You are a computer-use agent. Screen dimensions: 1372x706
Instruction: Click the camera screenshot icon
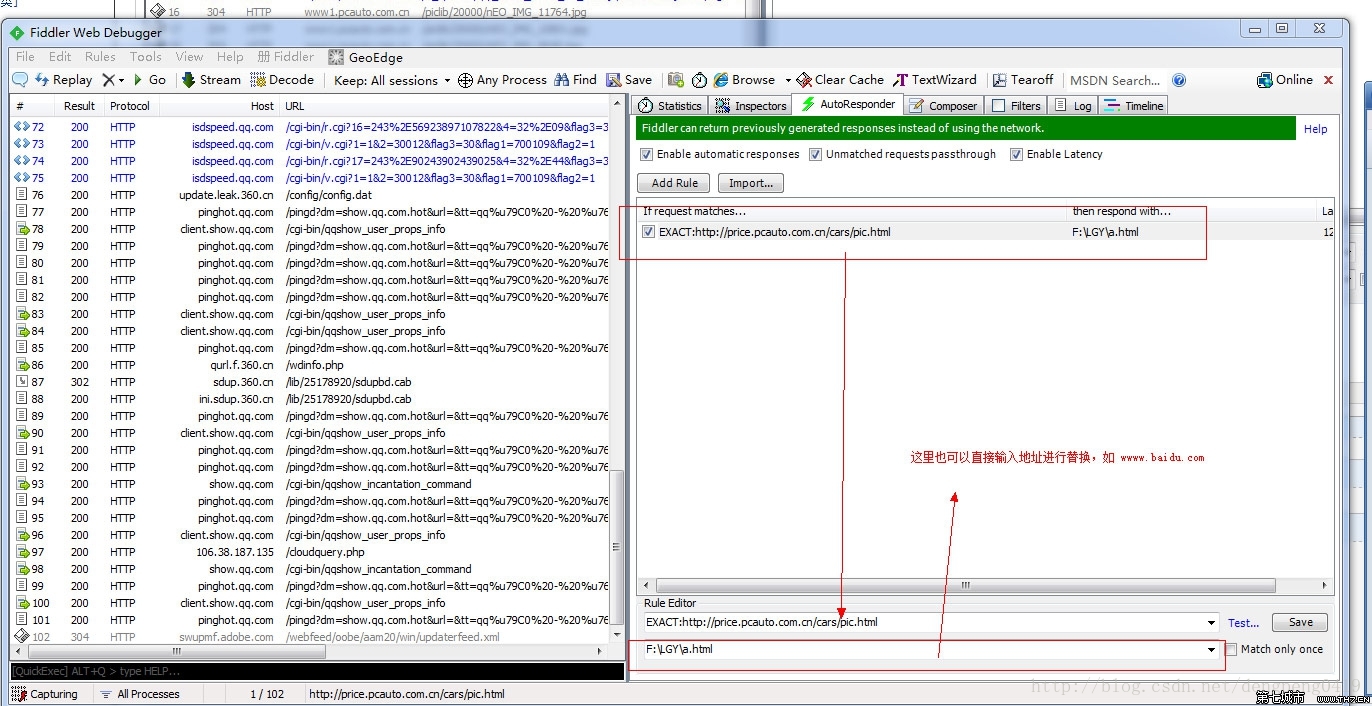(676, 80)
